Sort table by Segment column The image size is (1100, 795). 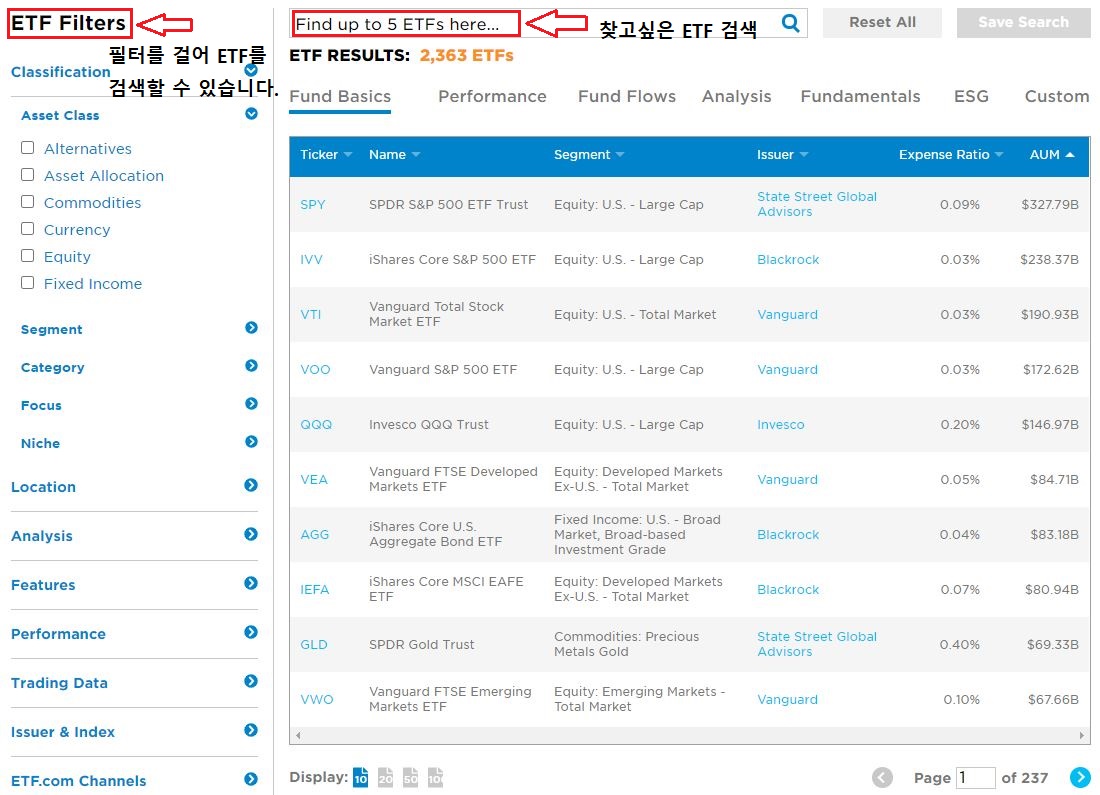point(589,154)
